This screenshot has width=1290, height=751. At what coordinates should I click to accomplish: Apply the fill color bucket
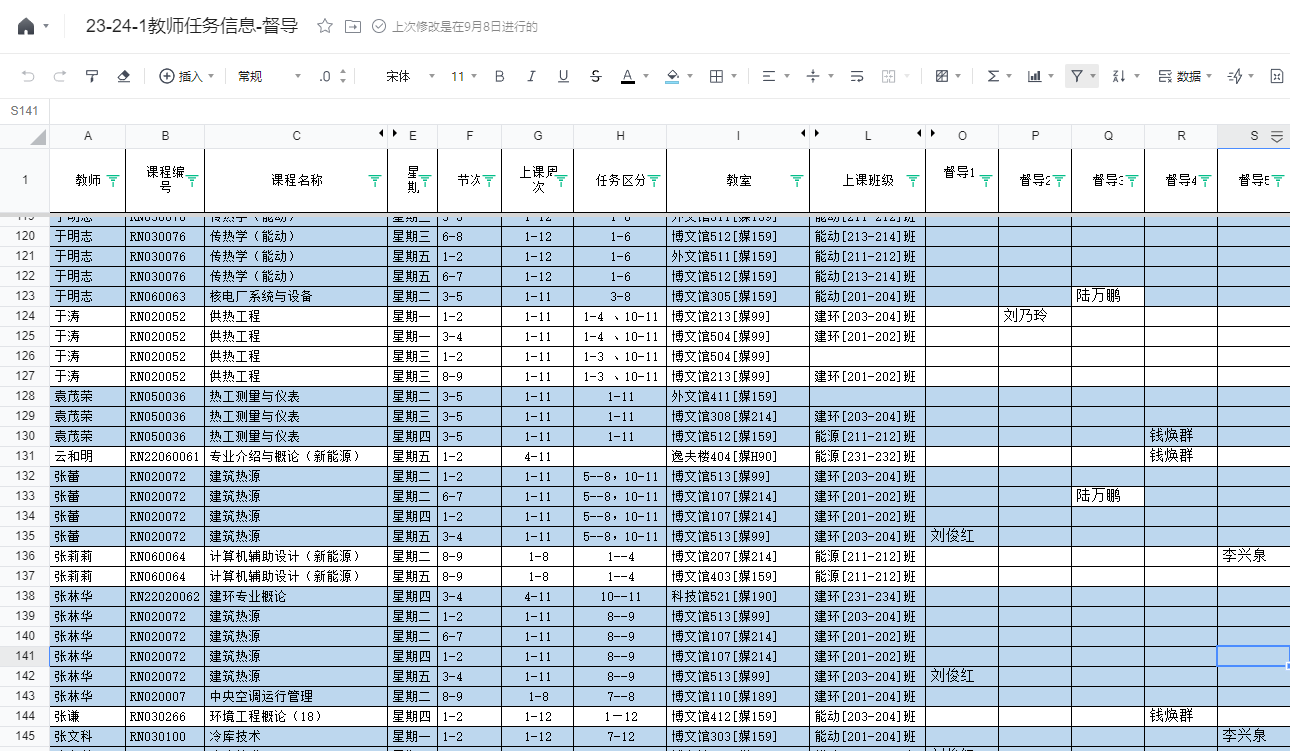[x=673, y=76]
